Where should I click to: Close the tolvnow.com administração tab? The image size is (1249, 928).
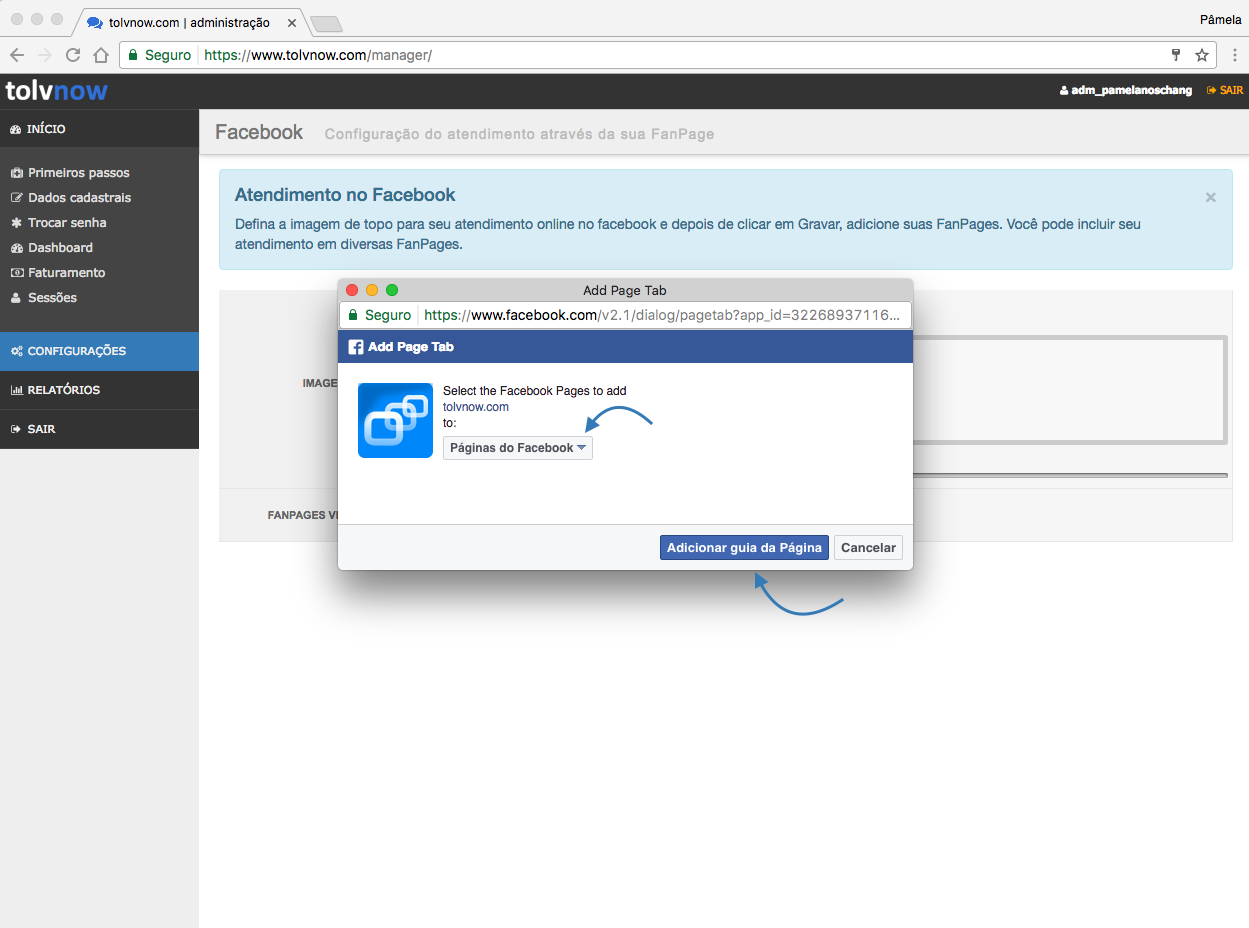click(x=291, y=22)
